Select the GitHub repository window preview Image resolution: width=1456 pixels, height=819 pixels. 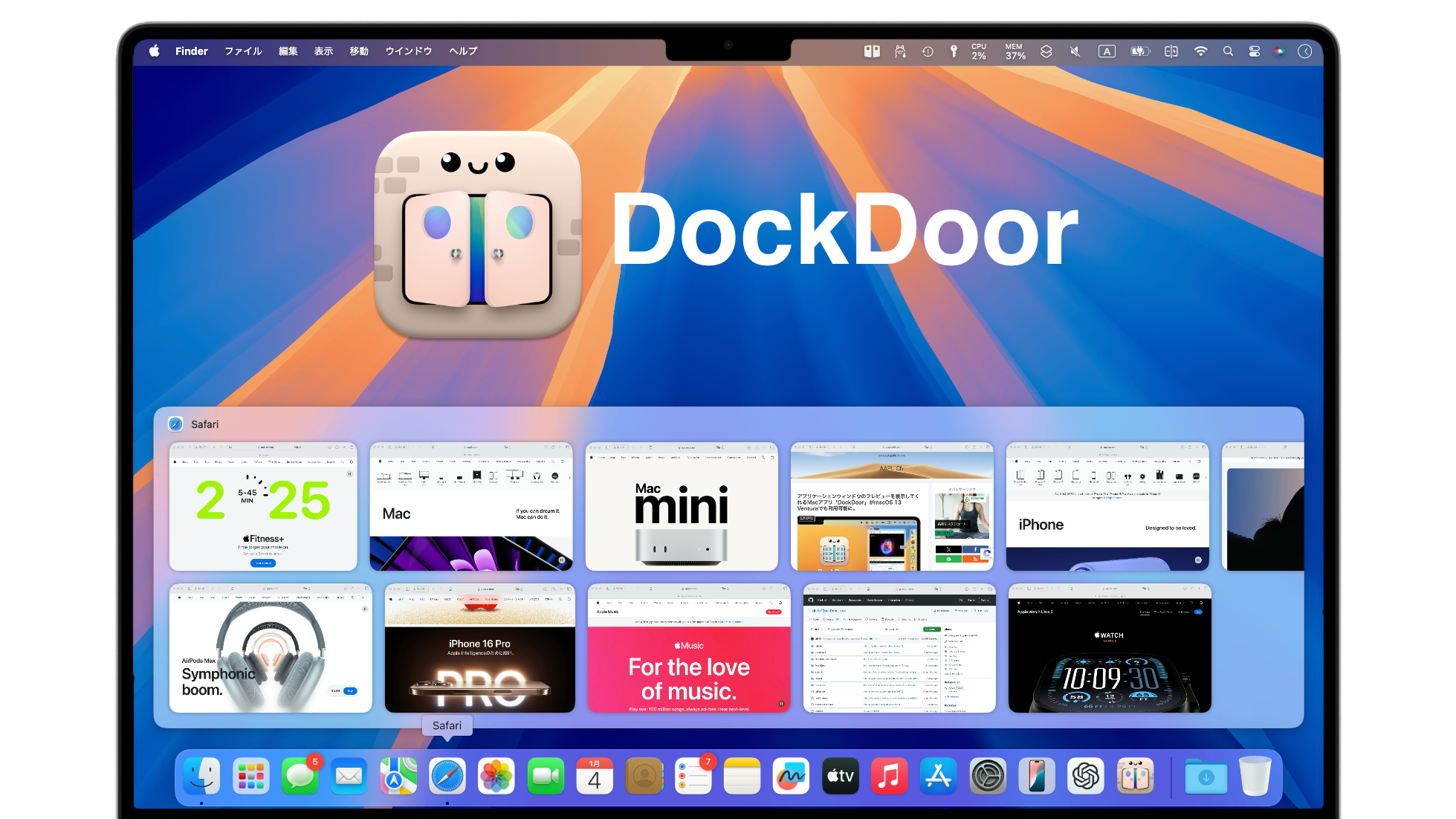[899, 648]
